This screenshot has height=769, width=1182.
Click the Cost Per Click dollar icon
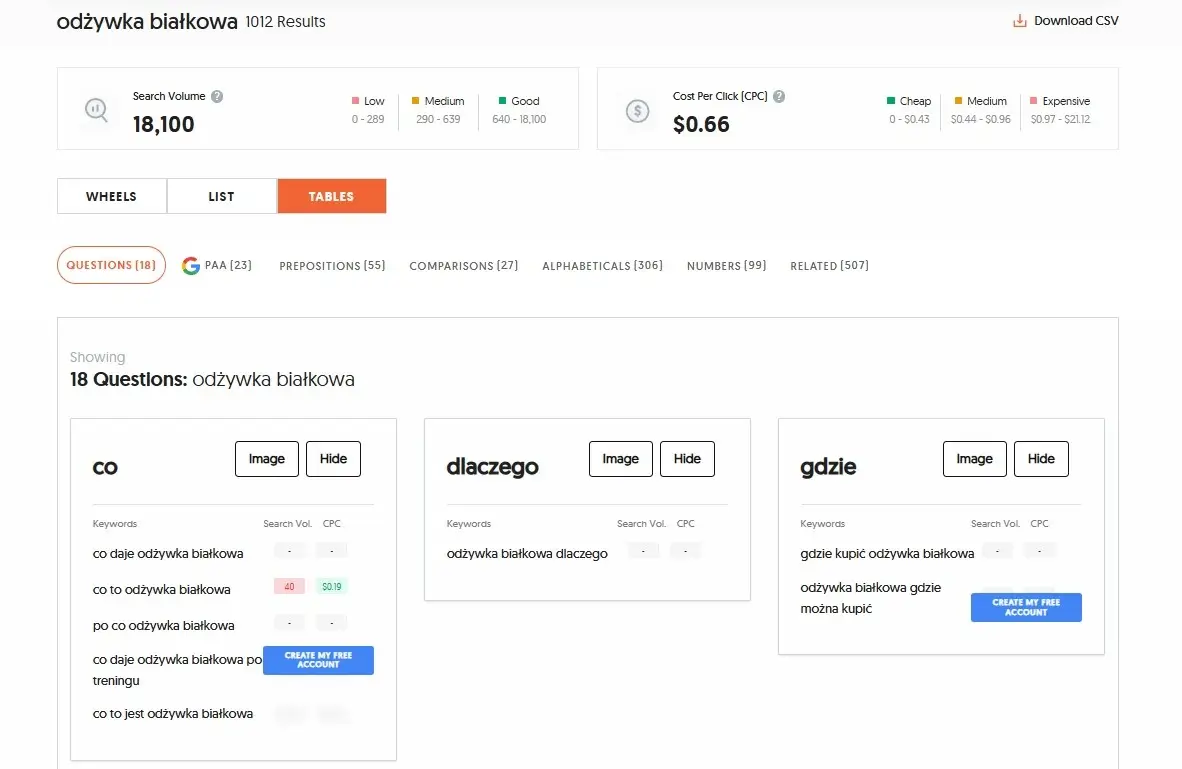(637, 110)
